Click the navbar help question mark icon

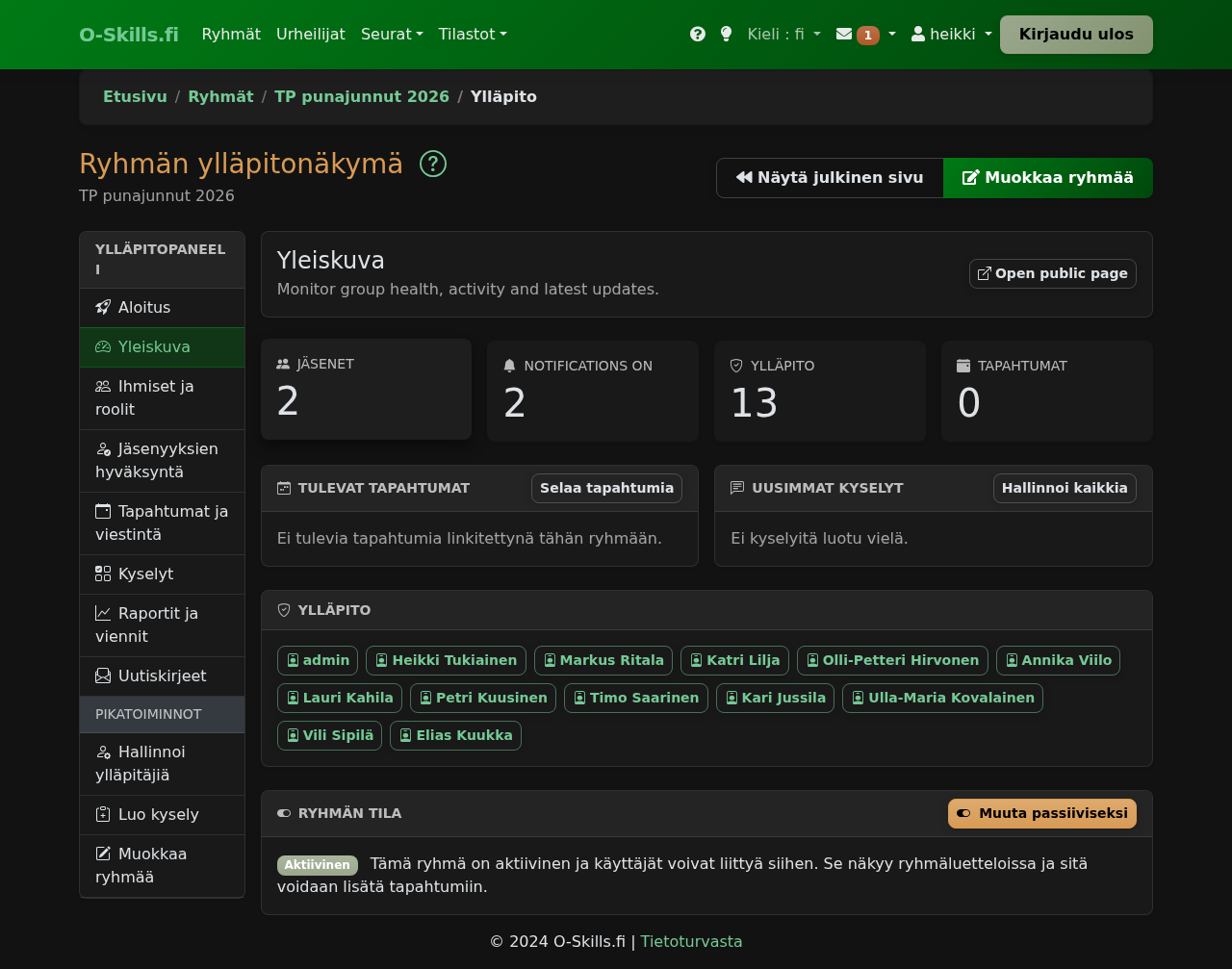coord(696,34)
